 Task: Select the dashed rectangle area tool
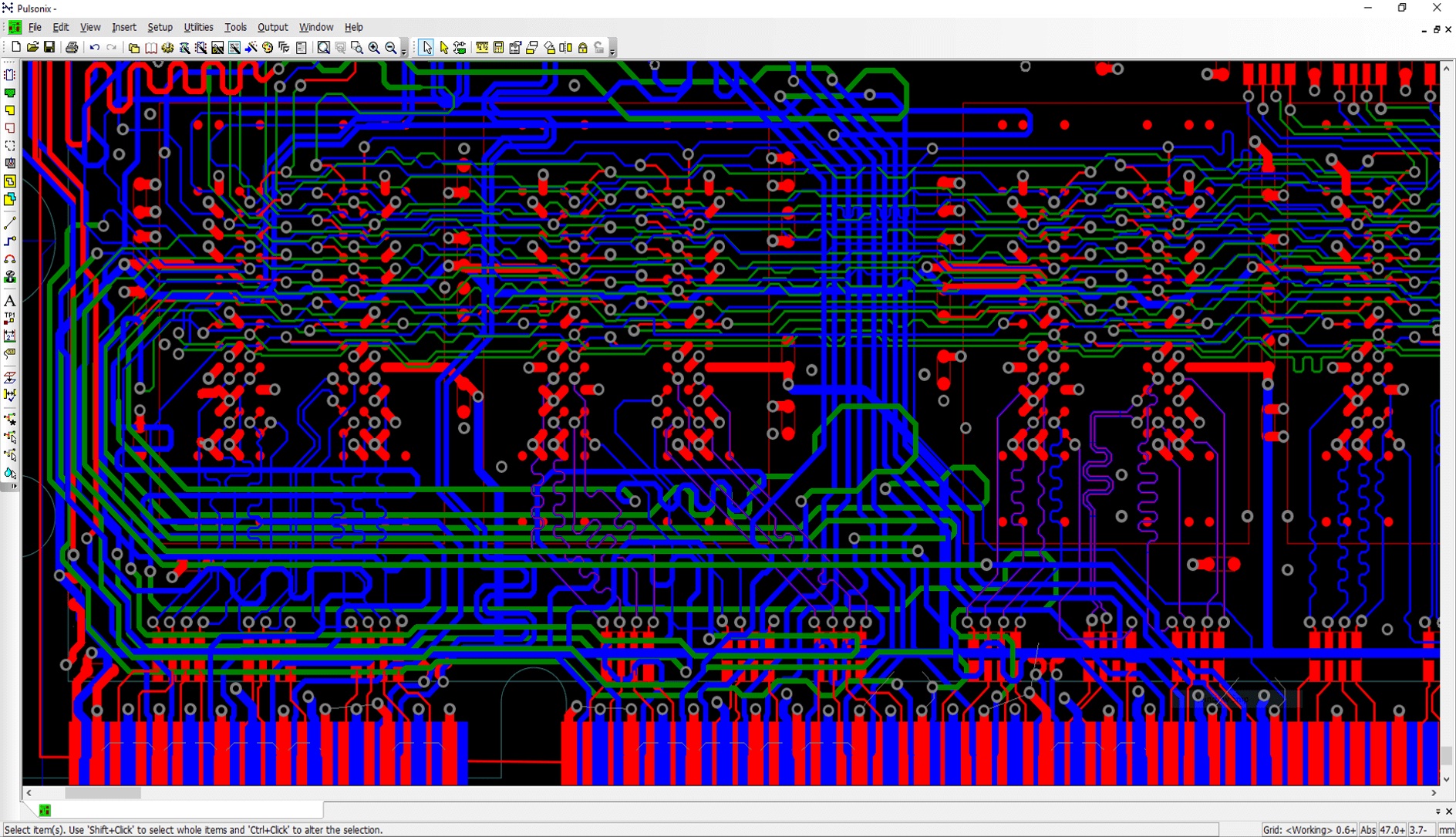click(x=10, y=146)
